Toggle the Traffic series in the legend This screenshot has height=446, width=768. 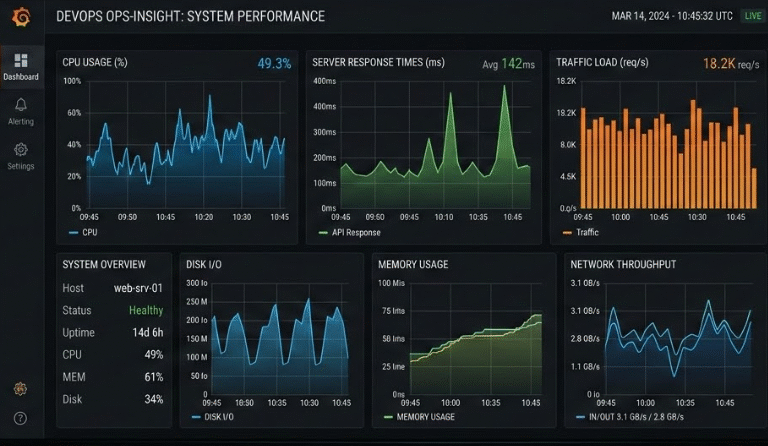pyautogui.click(x=581, y=232)
